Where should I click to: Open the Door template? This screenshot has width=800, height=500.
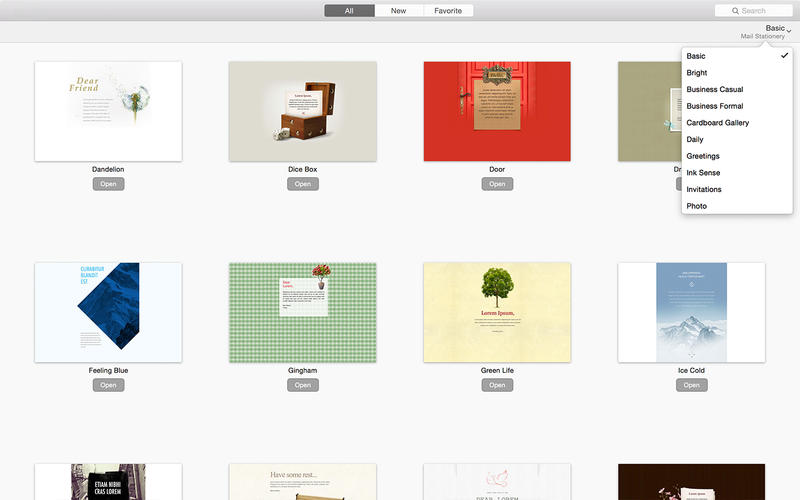497,184
